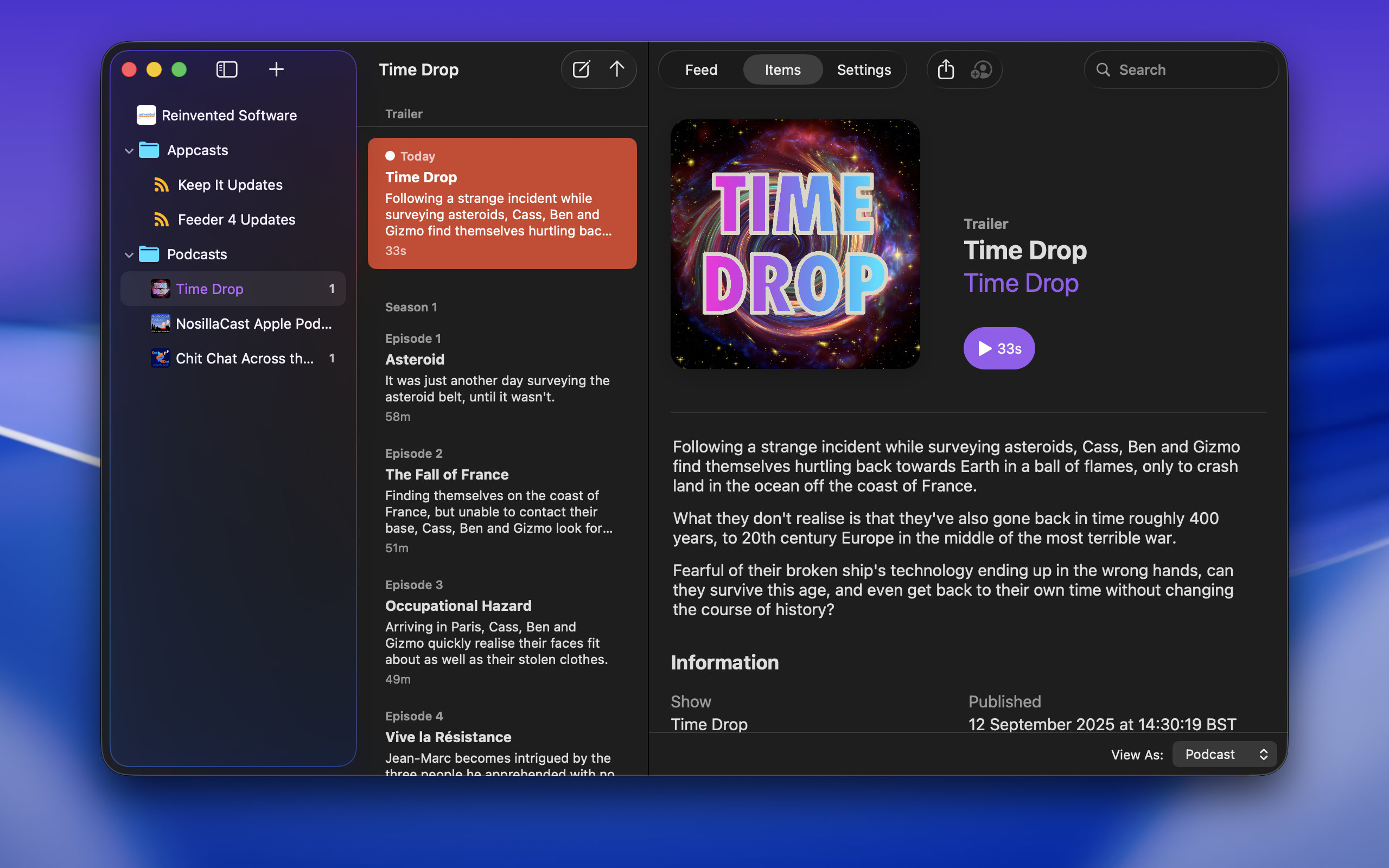Switch to the Feed tab
This screenshot has height=868, width=1389.
coord(701,69)
